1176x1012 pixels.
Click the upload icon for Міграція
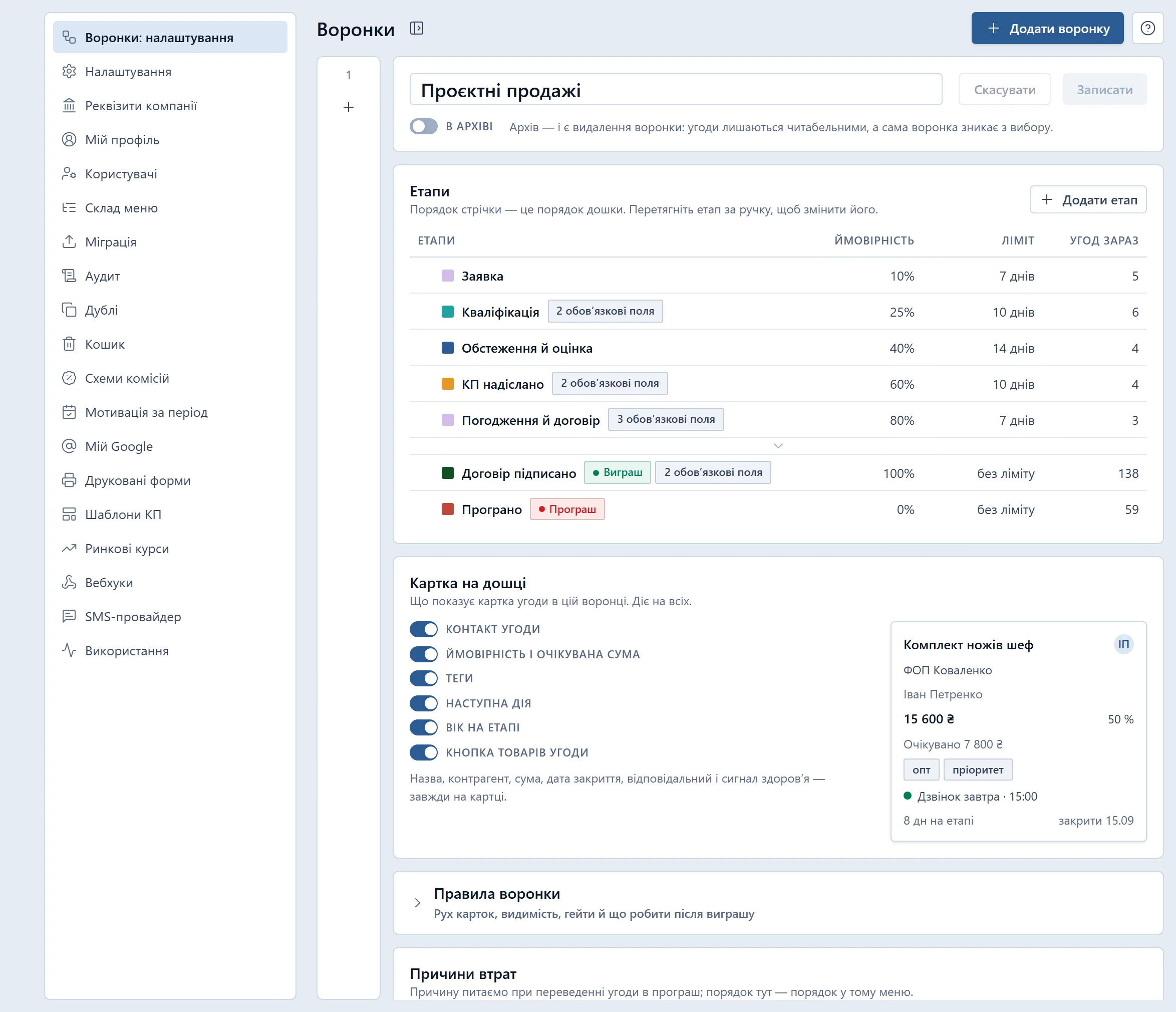point(69,242)
